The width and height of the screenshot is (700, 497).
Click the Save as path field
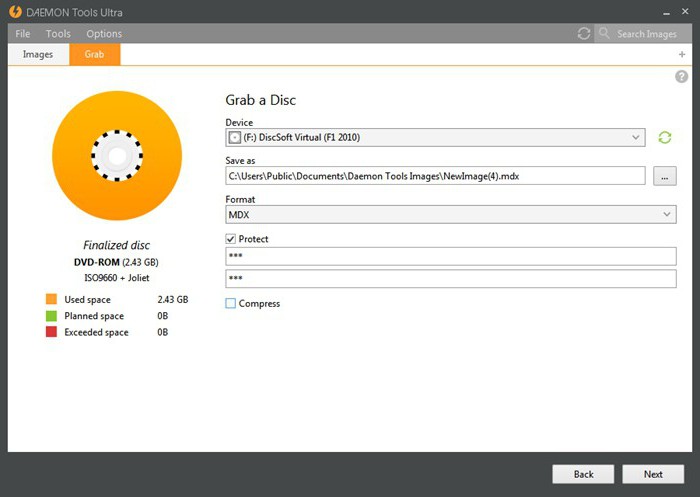pyautogui.click(x=435, y=176)
